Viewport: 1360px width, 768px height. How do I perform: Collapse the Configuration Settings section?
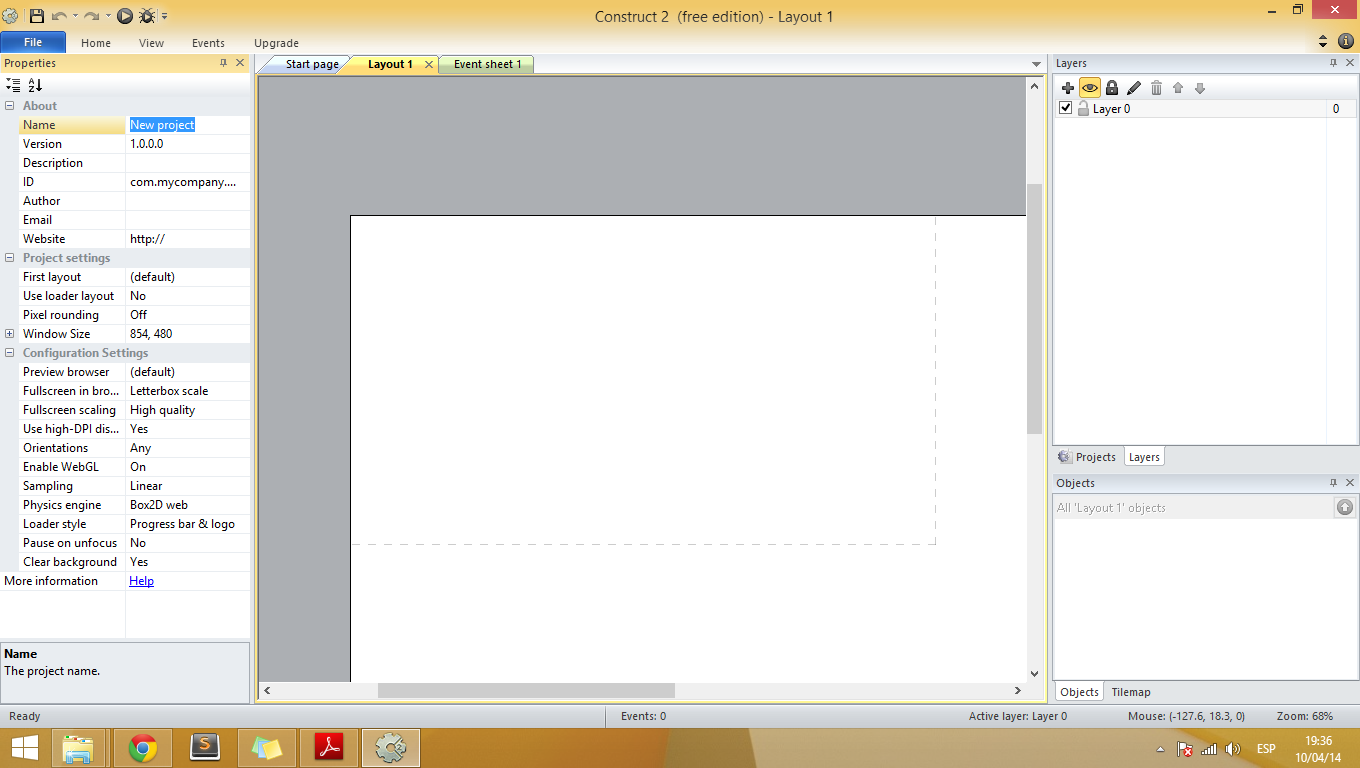(x=10, y=353)
